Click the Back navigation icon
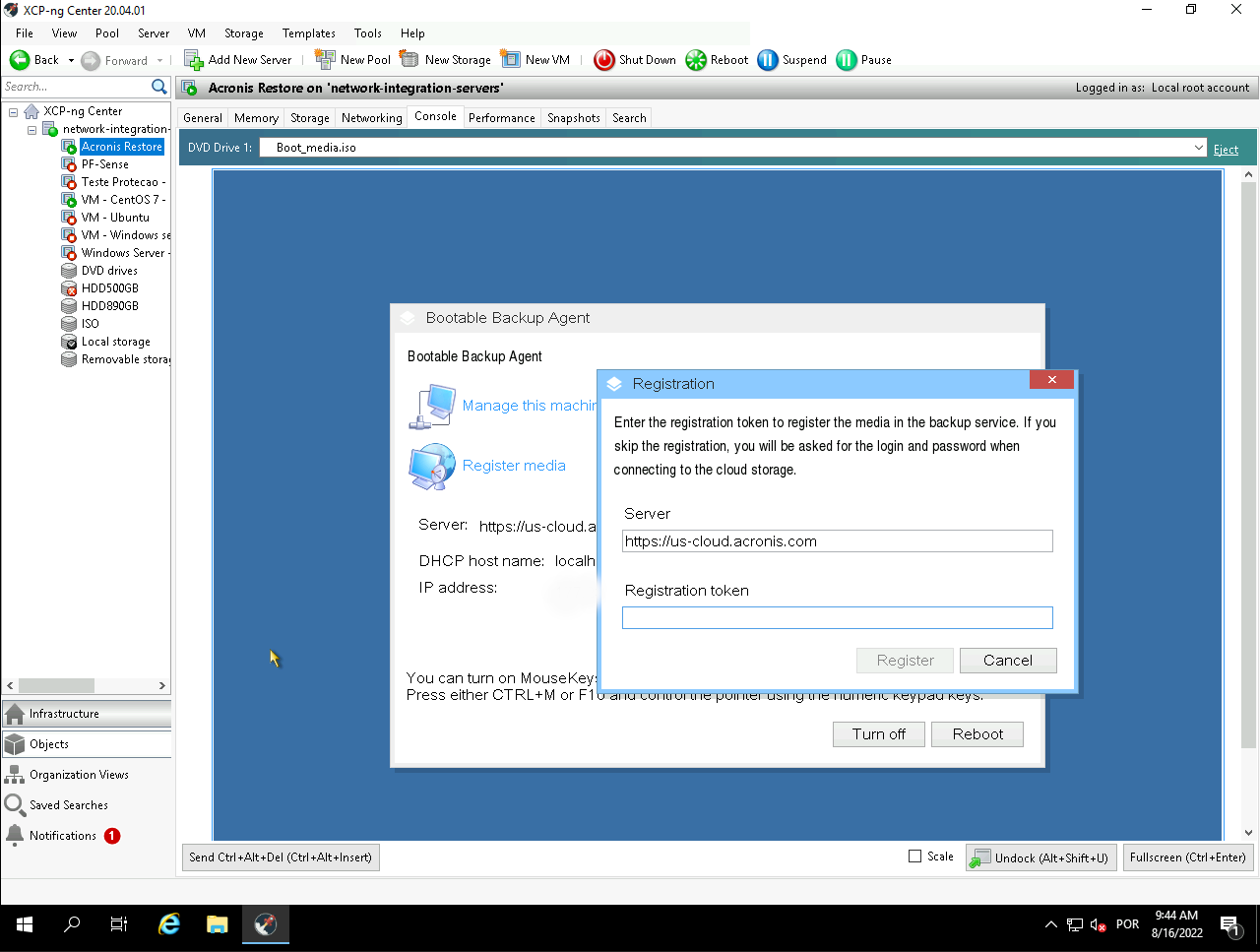 [x=20, y=60]
